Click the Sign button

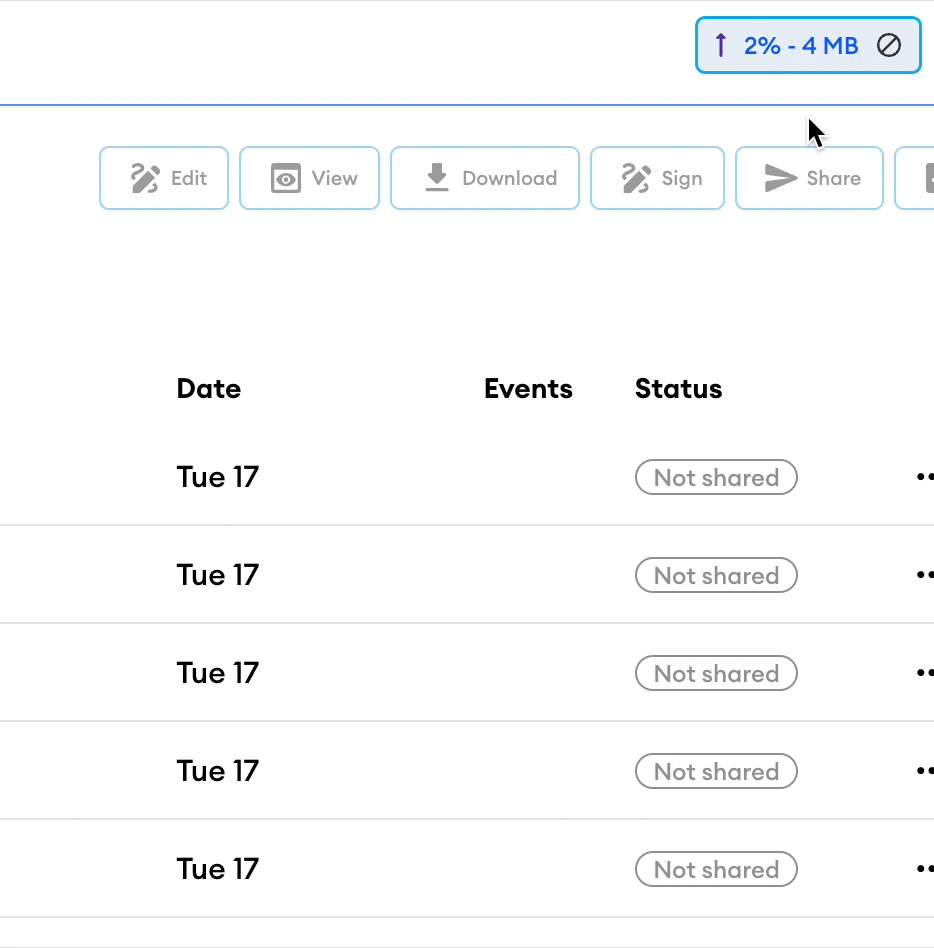coord(657,178)
